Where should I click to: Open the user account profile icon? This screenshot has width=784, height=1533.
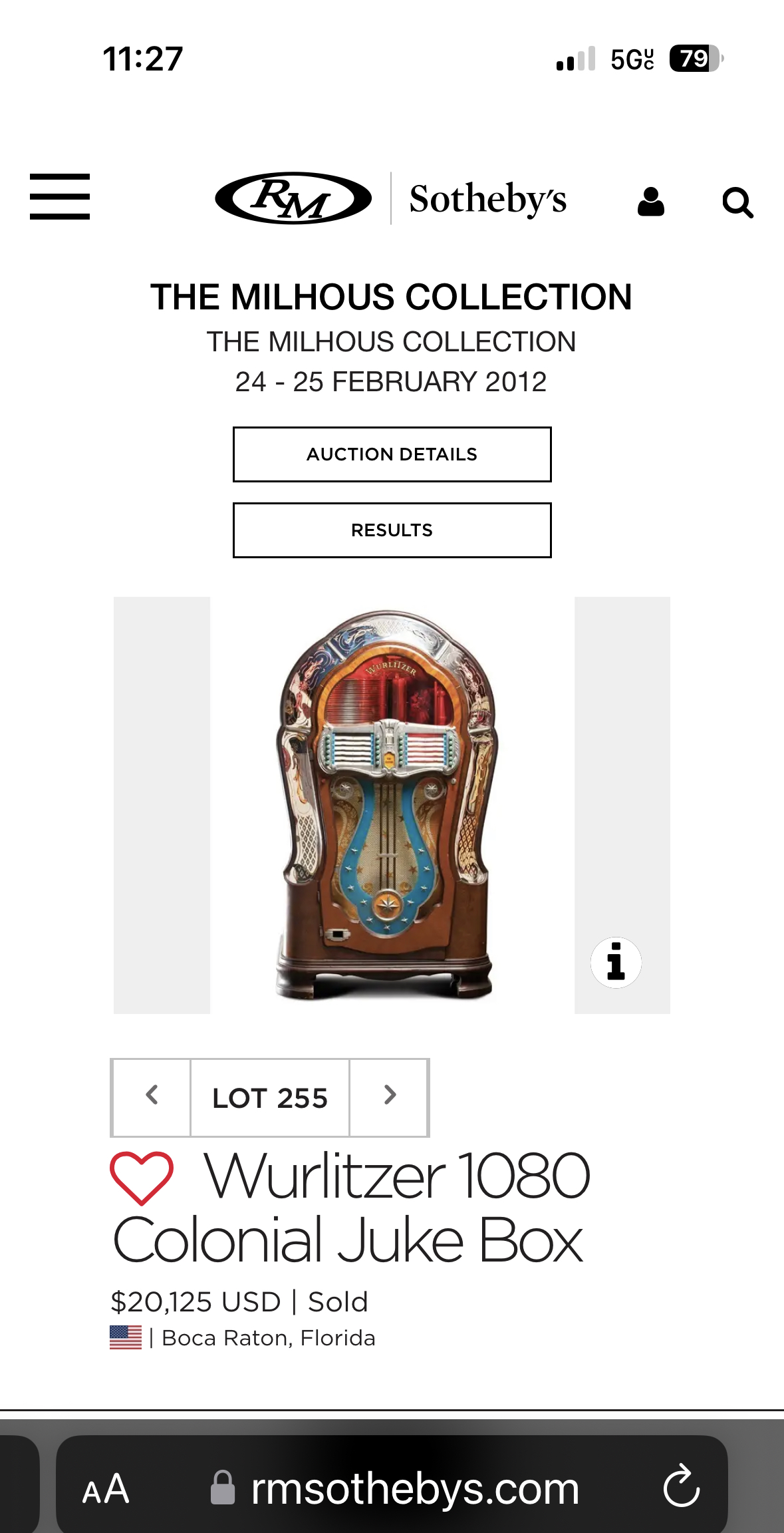tap(650, 201)
